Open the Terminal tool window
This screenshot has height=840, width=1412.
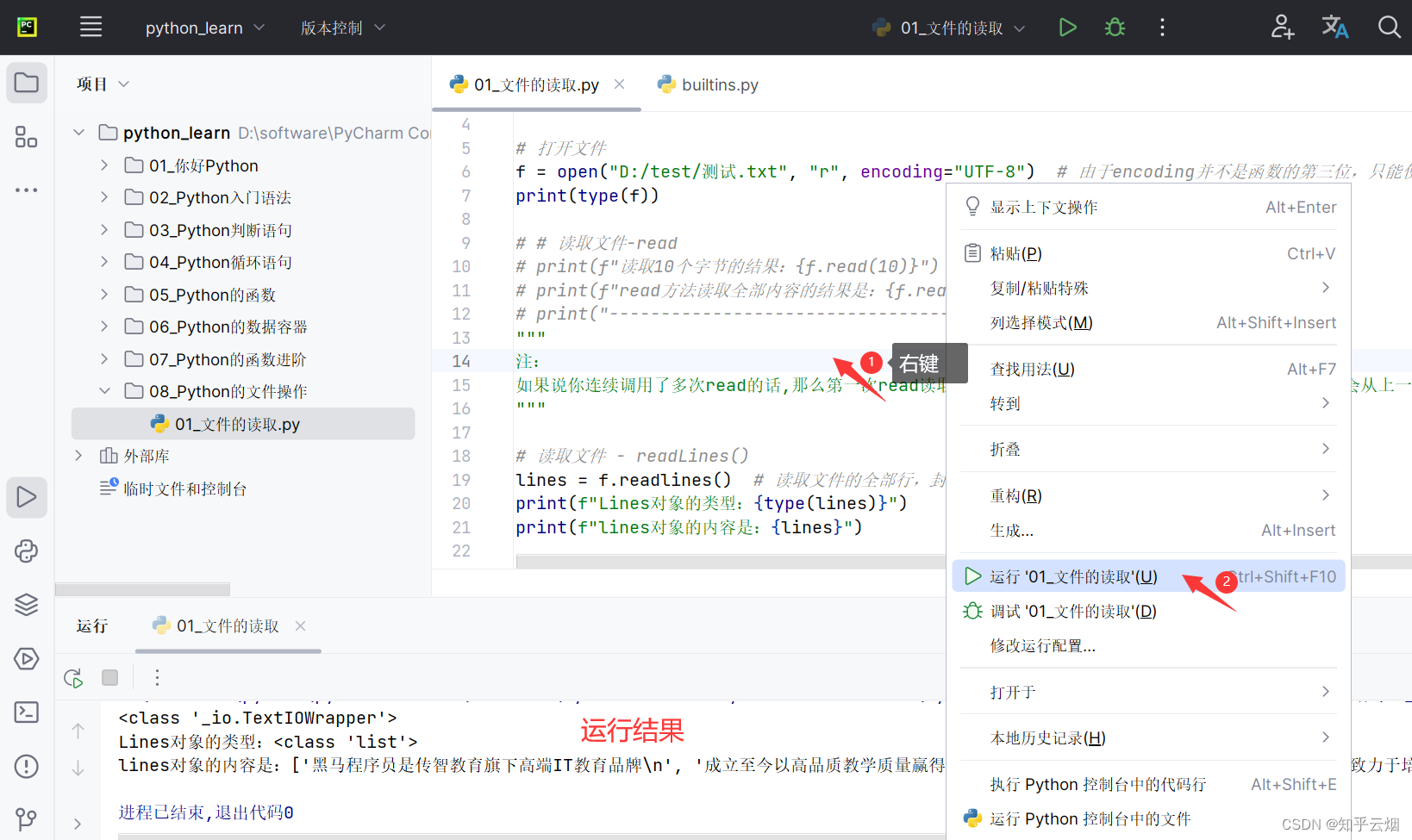(27, 712)
